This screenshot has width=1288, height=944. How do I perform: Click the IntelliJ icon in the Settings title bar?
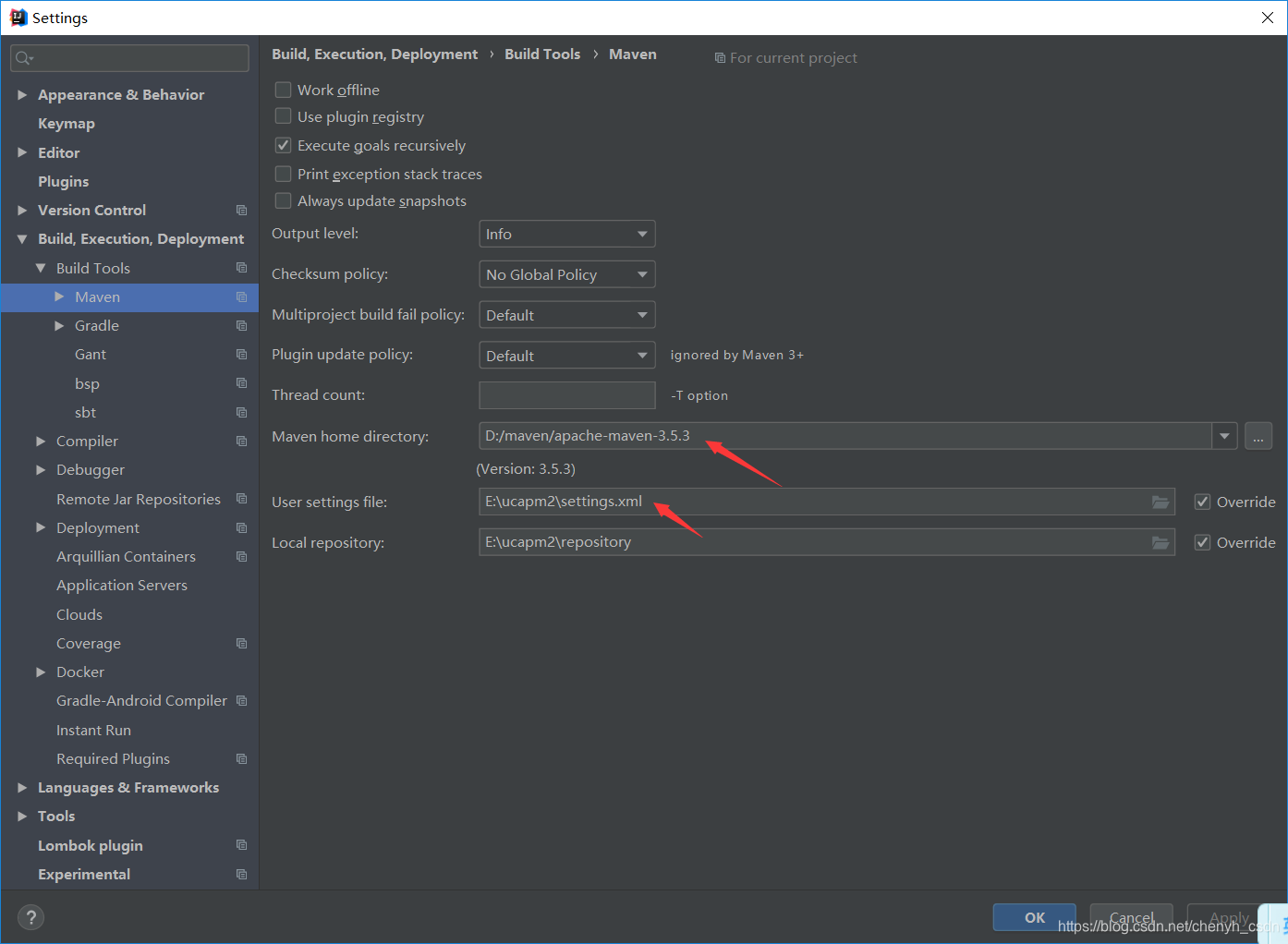click(18, 18)
